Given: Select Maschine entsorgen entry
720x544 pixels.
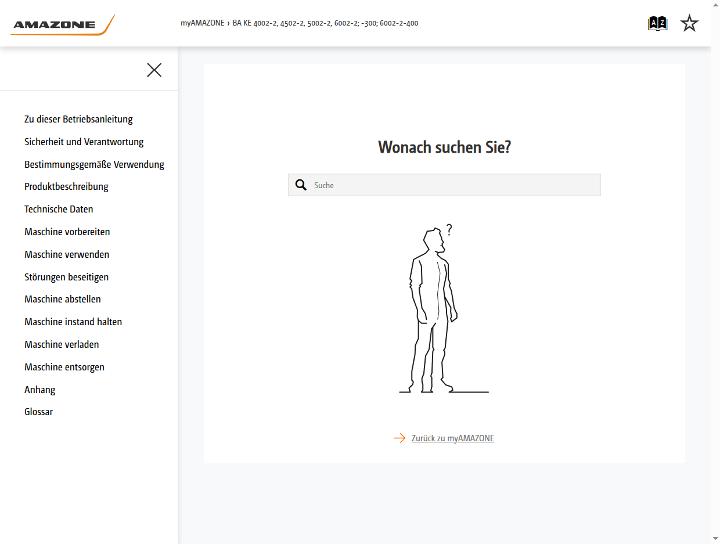Looking at the screenshot, I should [64, 367].
